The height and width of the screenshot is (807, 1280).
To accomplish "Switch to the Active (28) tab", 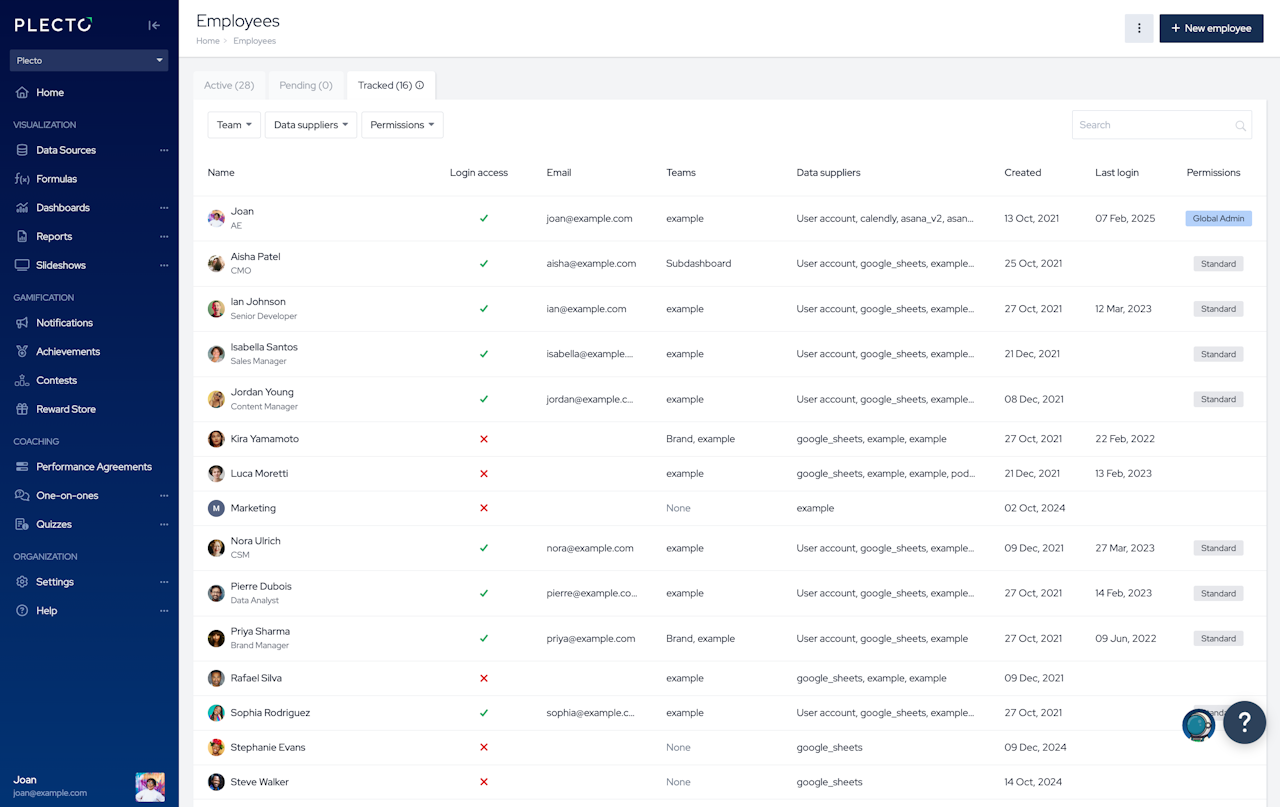I will click(229, 86).
